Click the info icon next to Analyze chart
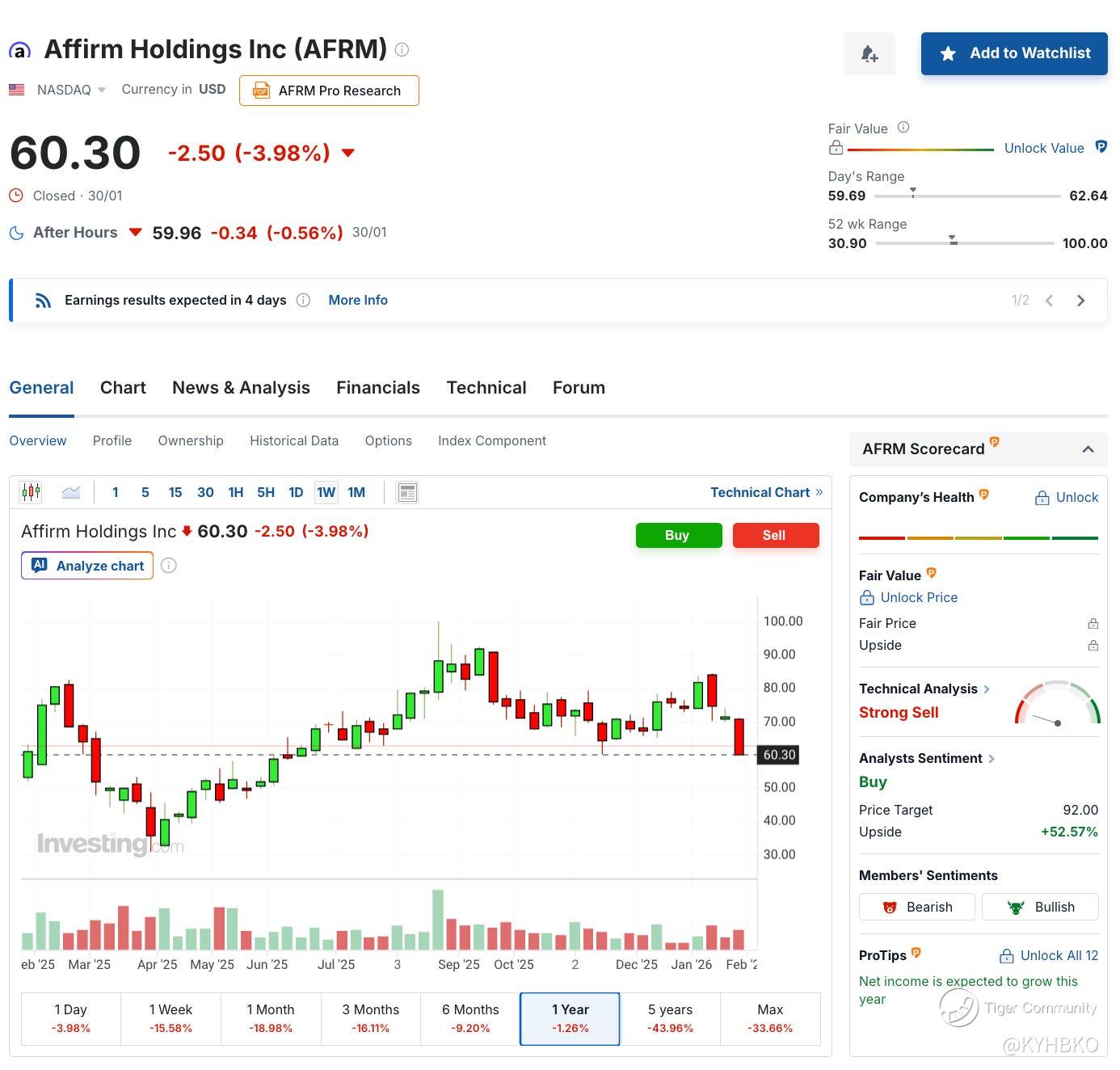 coord(168,566)
